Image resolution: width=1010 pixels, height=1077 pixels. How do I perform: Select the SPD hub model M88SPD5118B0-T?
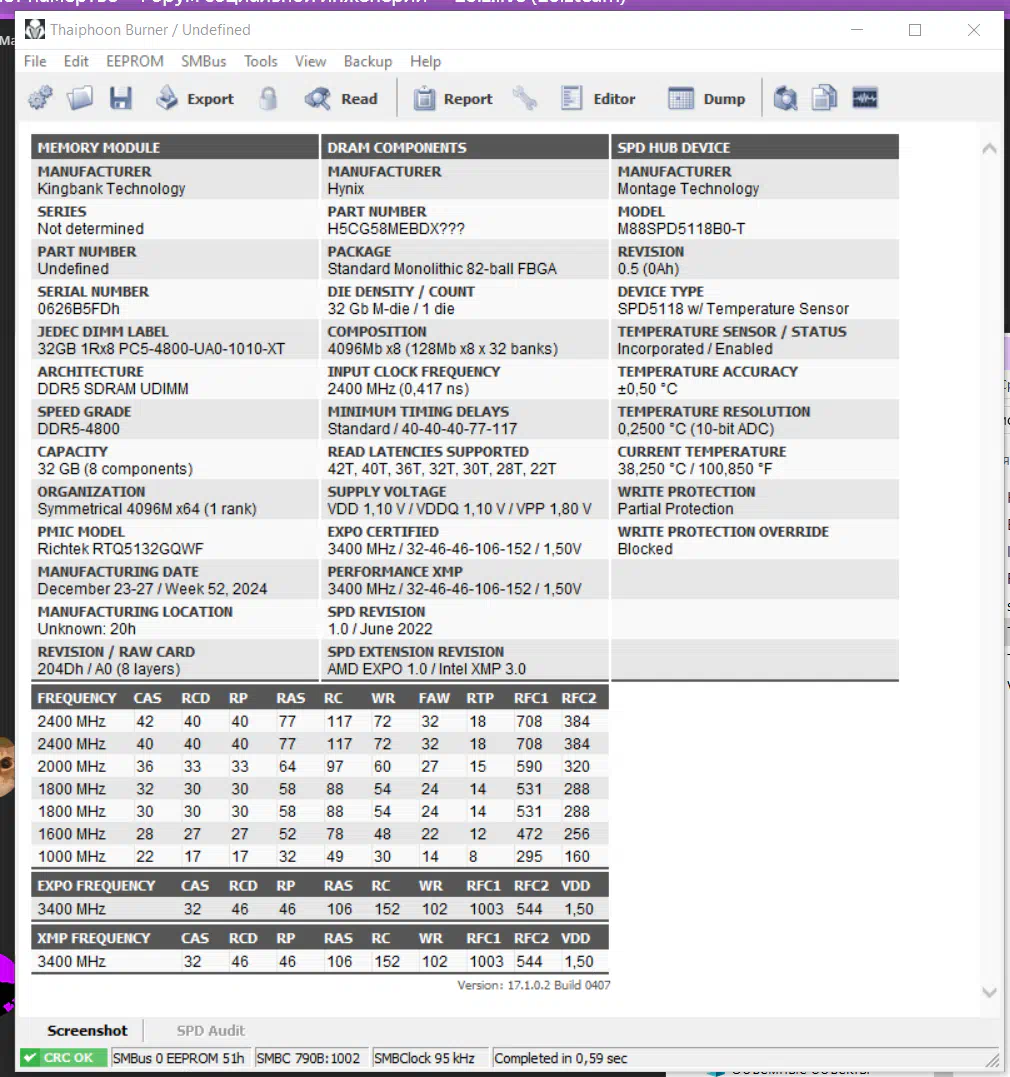(681, 229)
